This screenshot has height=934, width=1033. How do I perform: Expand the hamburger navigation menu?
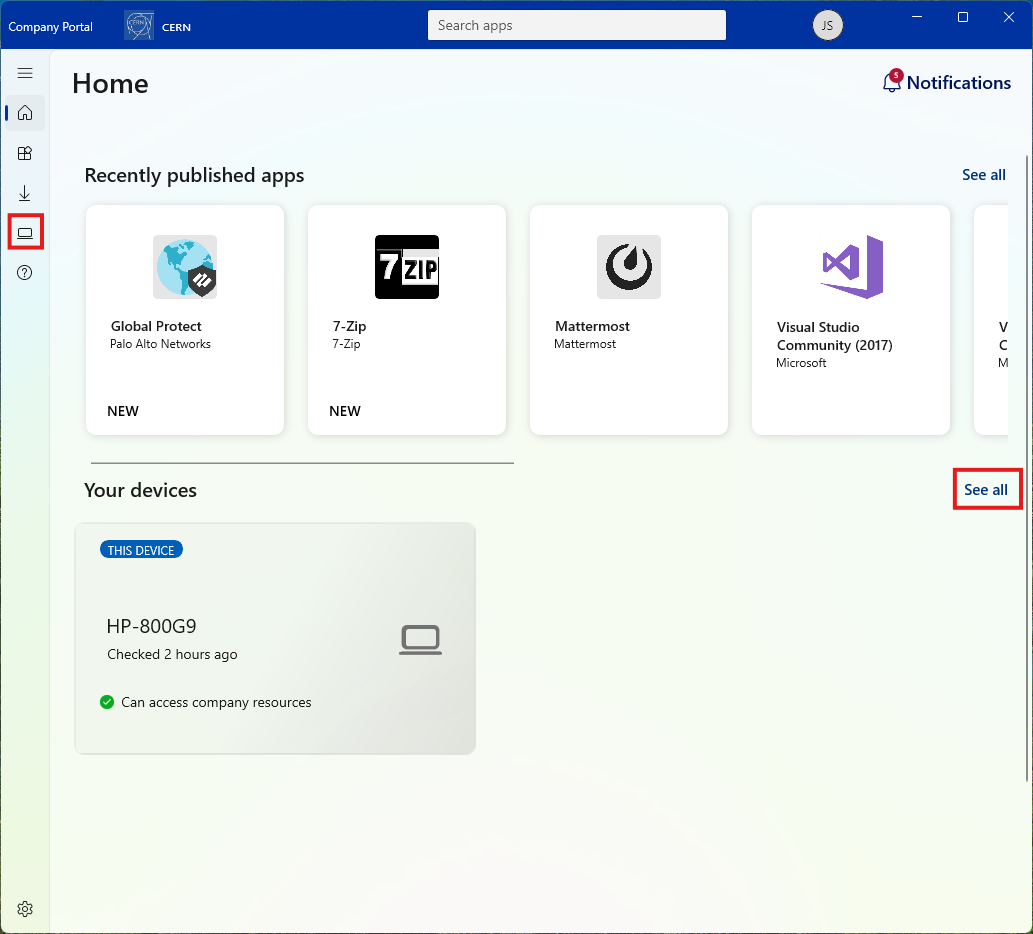click(25, 73)
